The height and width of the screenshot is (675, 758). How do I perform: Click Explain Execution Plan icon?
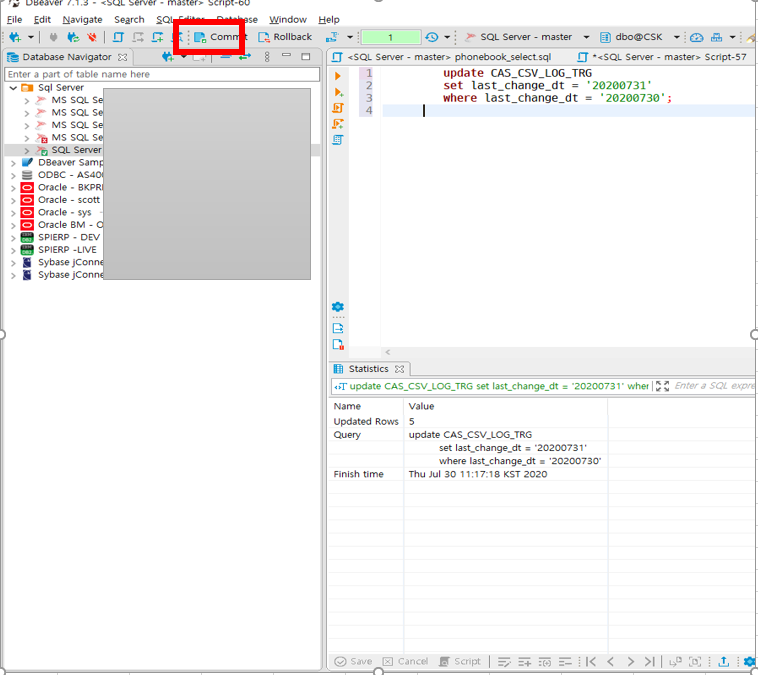338,140
